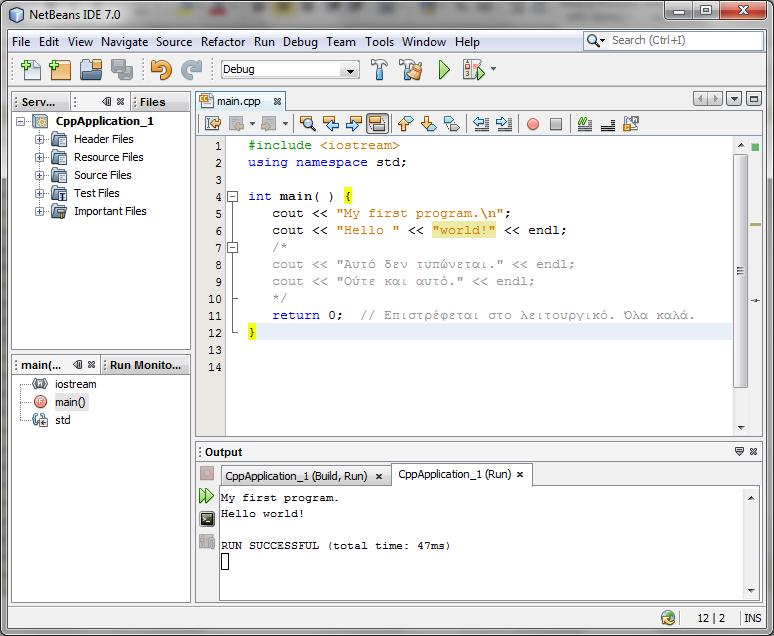Collapse main function code fold on line 4

pyautogui.click(x=232, y=197)
